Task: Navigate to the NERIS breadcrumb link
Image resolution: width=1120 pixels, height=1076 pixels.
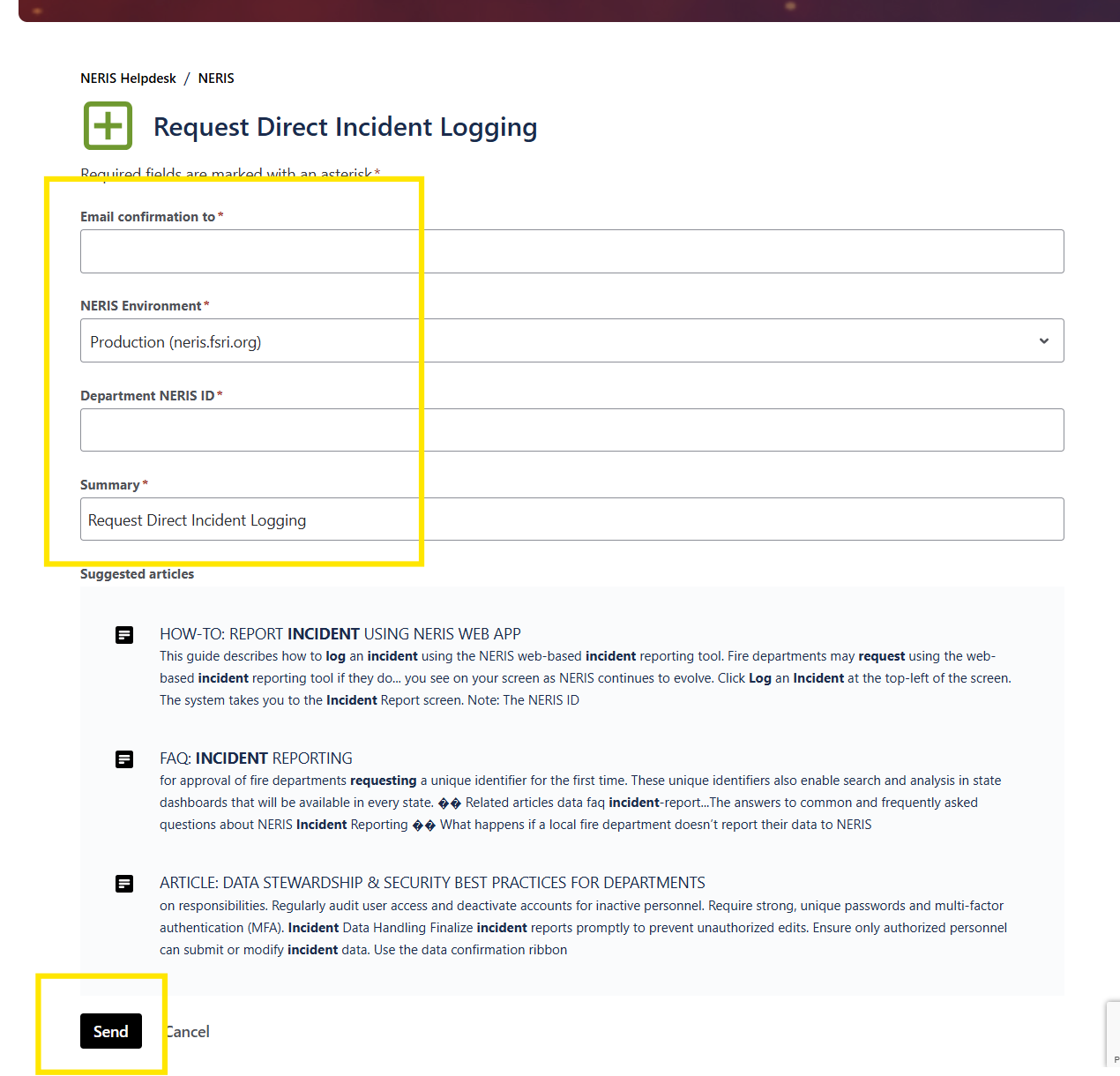Action: pos(216,78)
